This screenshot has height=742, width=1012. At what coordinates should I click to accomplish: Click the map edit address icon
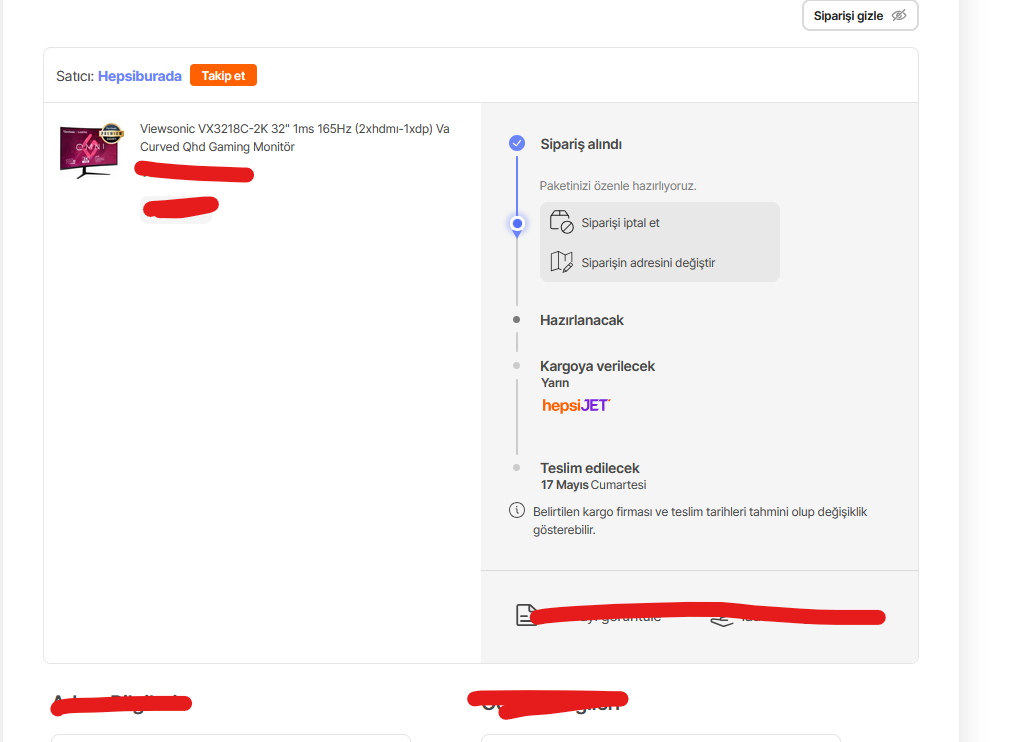pos(561,262)
